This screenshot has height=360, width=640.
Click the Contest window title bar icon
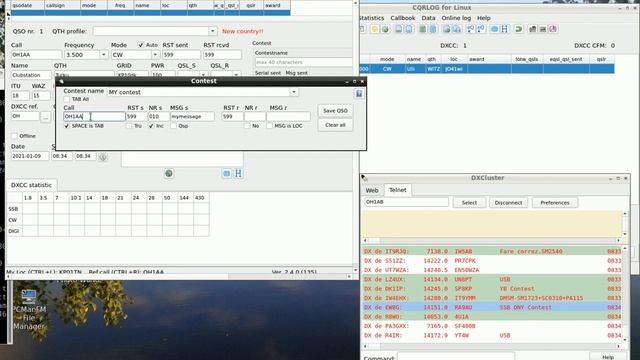click(61, 81)
